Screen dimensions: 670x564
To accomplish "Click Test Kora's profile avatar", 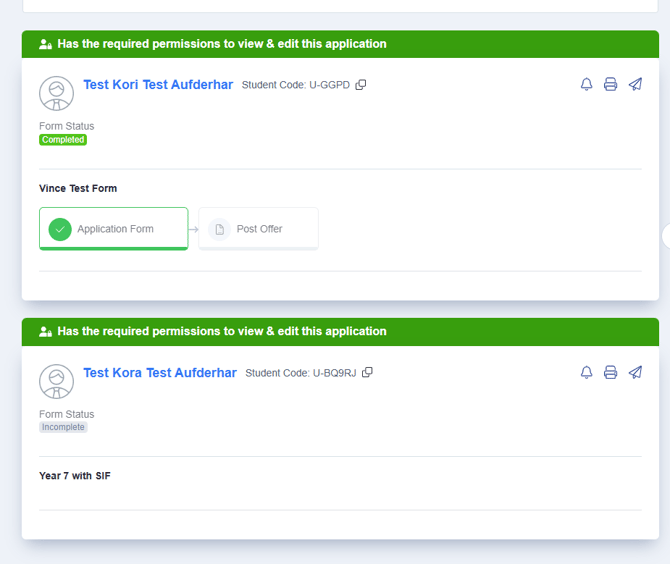I will coord(56,381).
